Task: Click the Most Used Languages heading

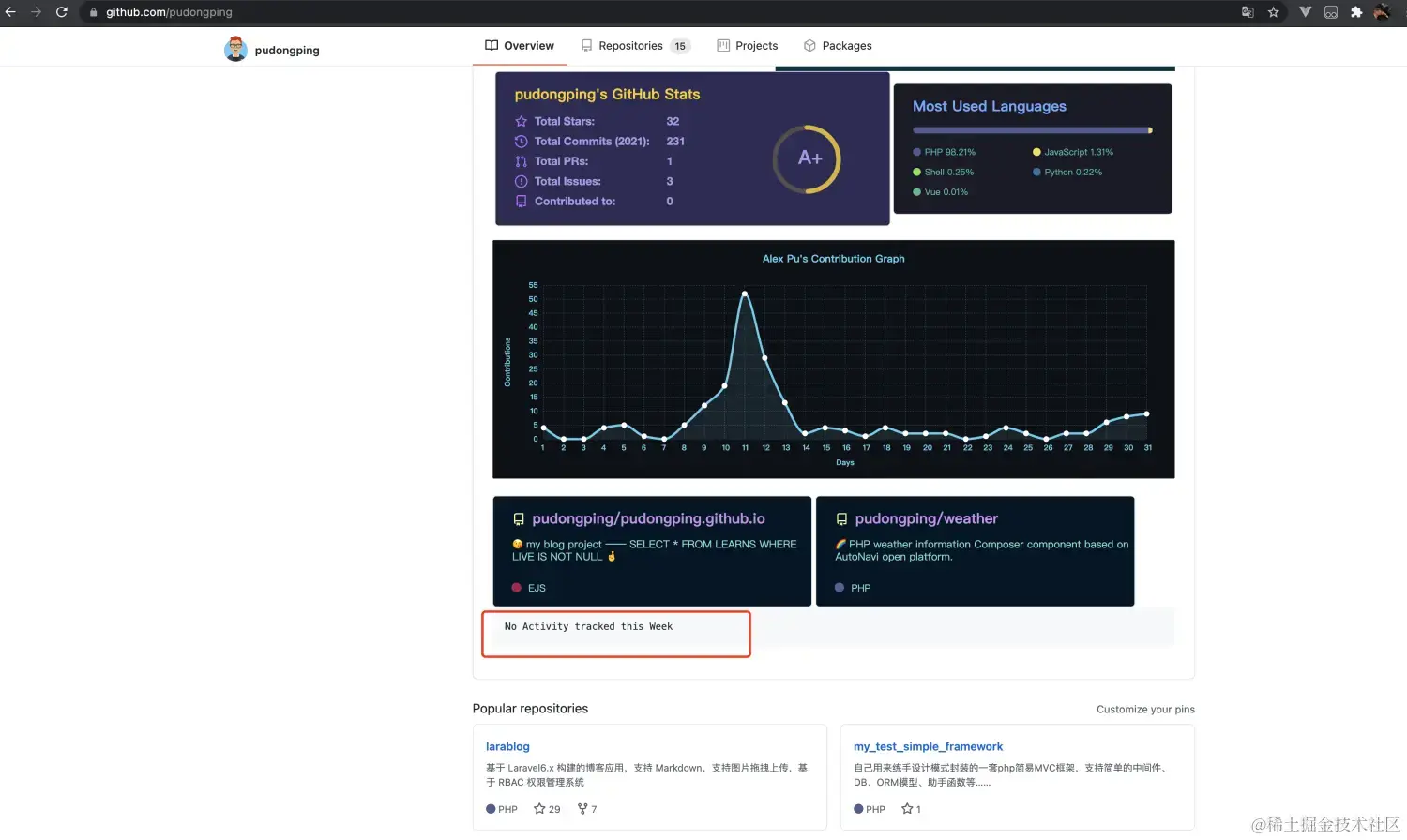Action: tap(990, 106)
